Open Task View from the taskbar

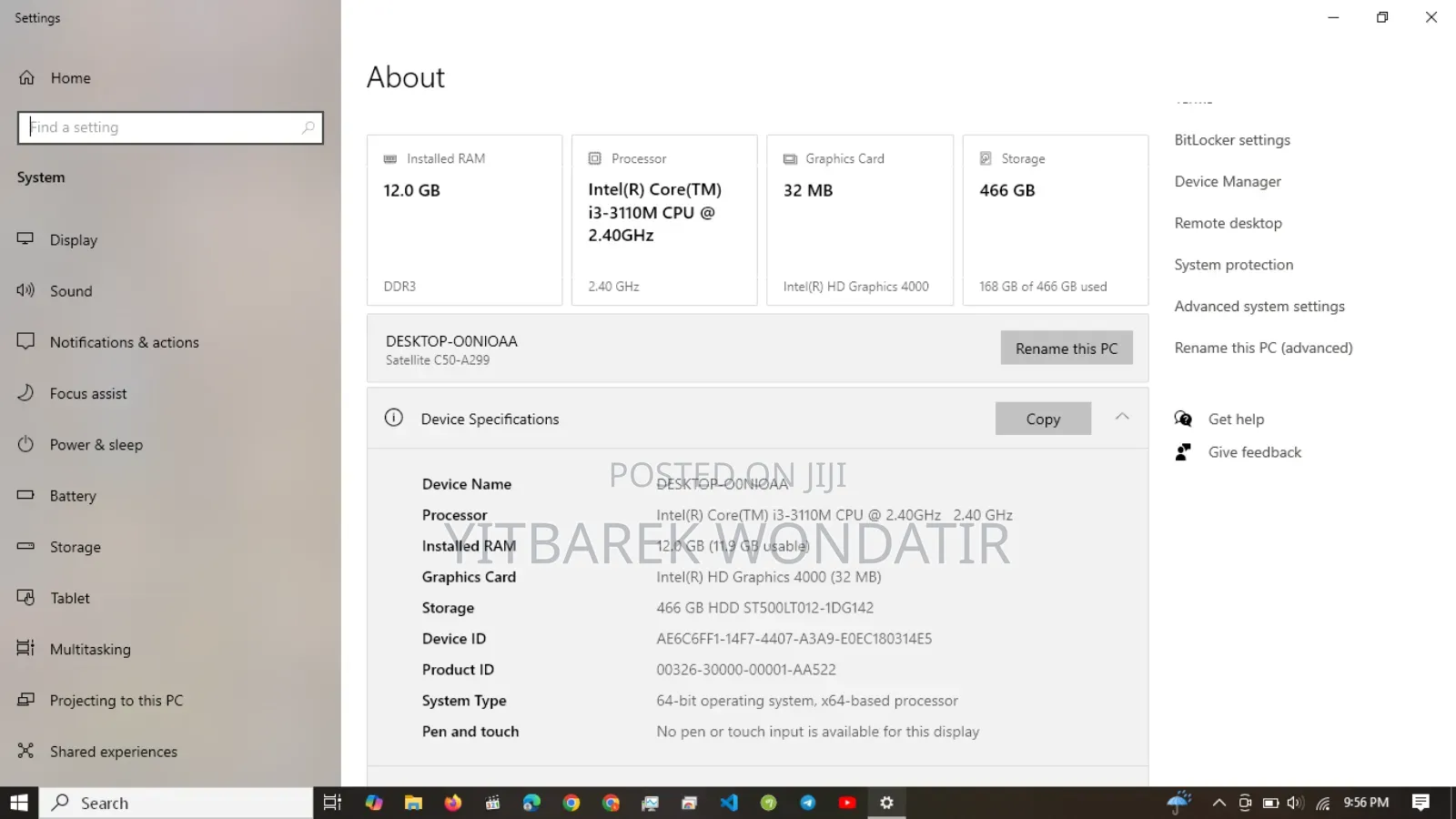point(331,803)
